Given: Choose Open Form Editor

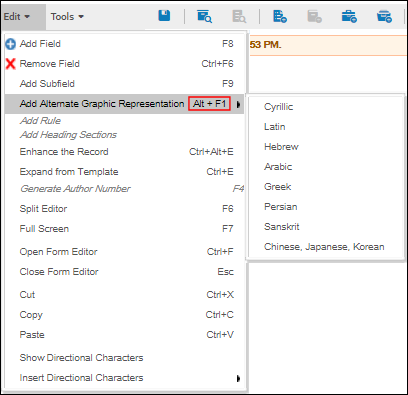Looking at the screenshot, I should [x=125, y=252].
